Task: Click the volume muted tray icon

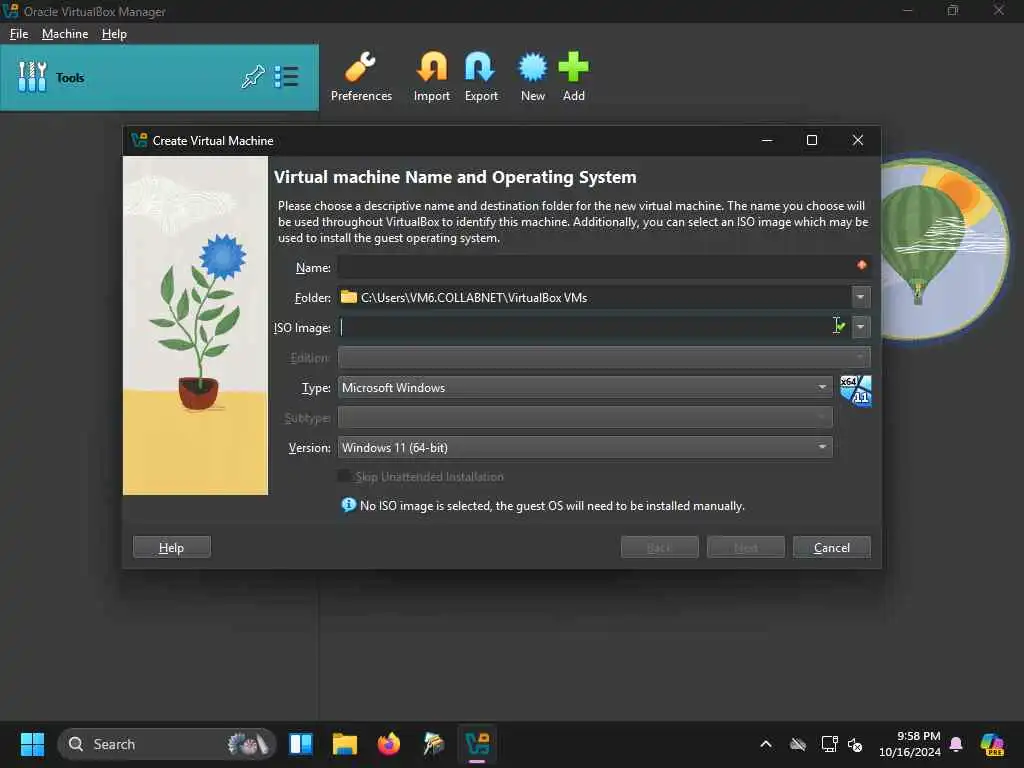Action: pos(855,744)
